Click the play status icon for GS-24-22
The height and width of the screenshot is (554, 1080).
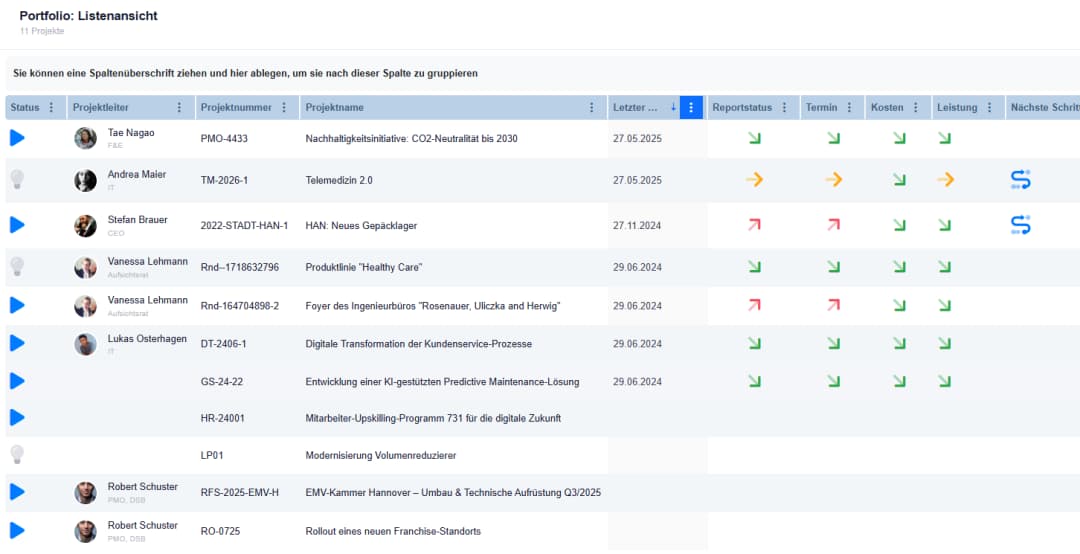pyautogui.click(x=17, y=381)
